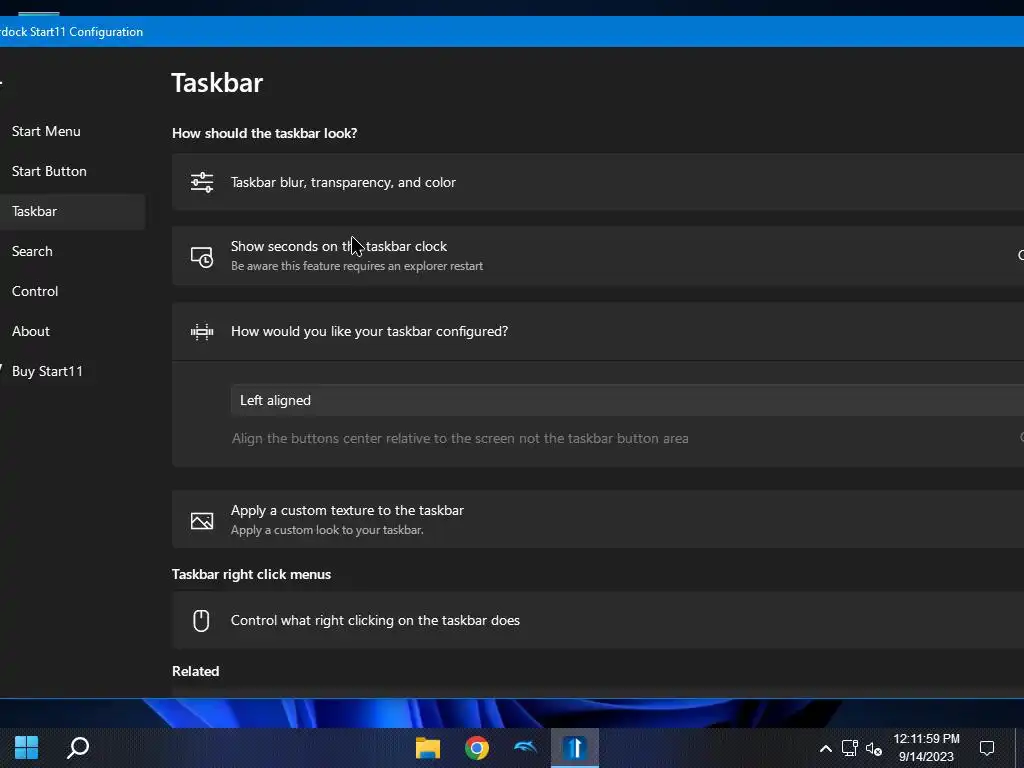Open the About section
This screenshot has height=768, width=1024.
[x=31, y=331]
